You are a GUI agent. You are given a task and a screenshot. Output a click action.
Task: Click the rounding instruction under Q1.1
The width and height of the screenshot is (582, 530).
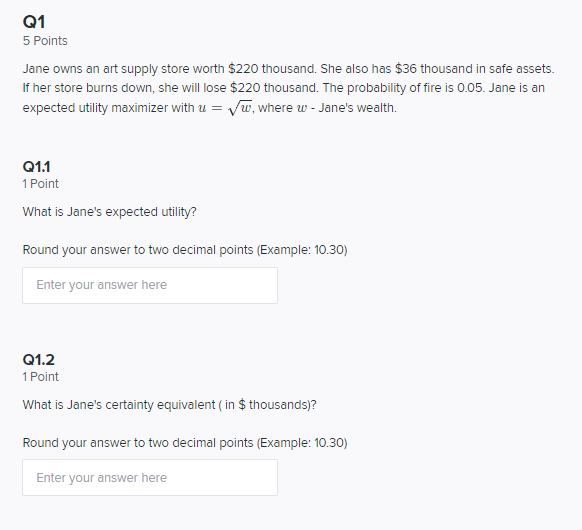pyautogui.click(x=185, y=250)
